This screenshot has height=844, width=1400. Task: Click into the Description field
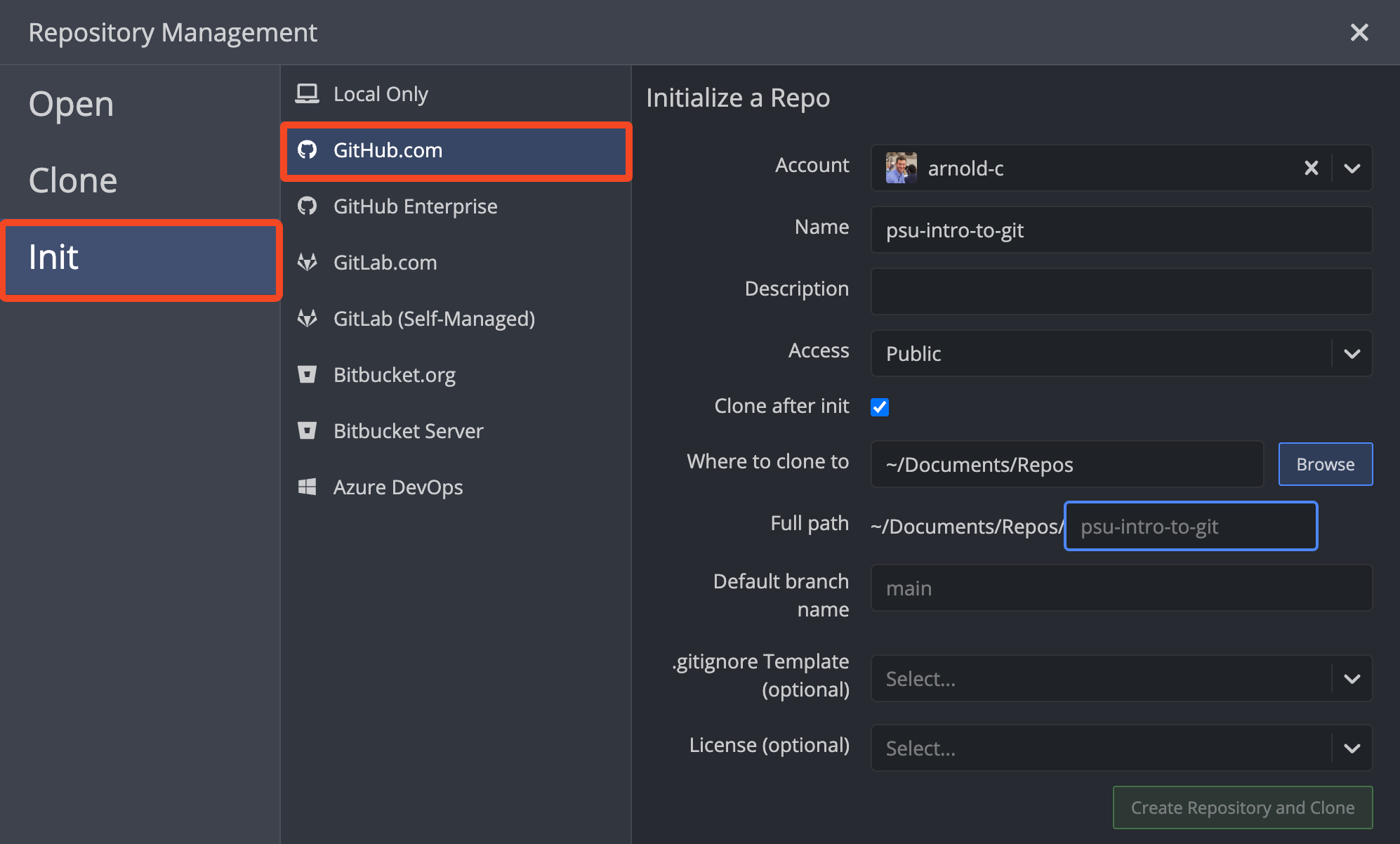pos(1121,291)
